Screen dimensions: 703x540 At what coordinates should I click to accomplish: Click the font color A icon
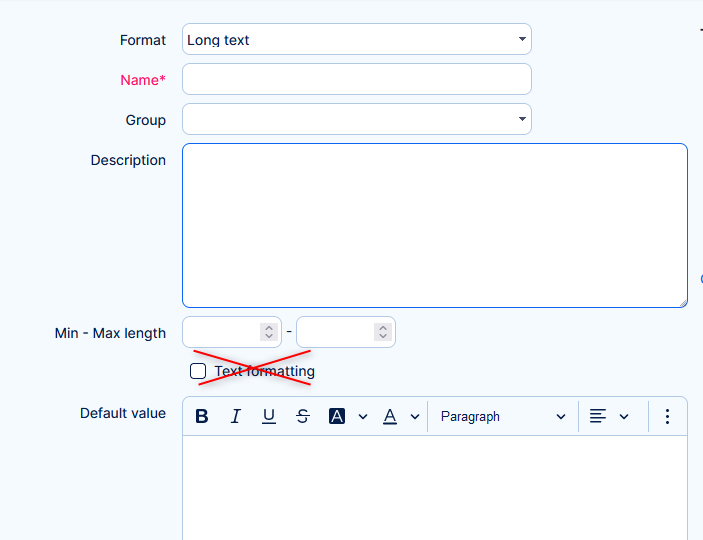coord(390,417)
